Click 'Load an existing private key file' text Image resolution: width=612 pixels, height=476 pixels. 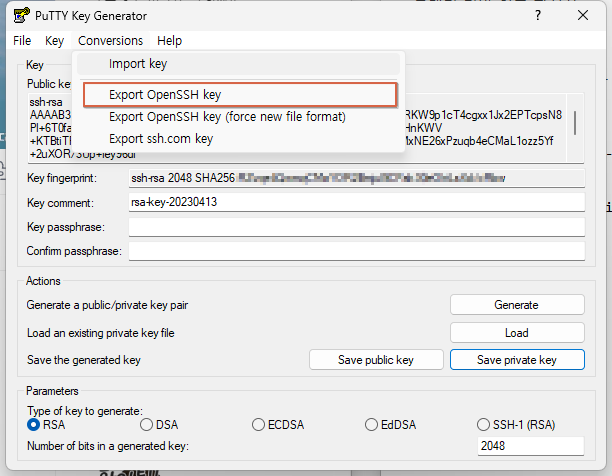(100, 333)
